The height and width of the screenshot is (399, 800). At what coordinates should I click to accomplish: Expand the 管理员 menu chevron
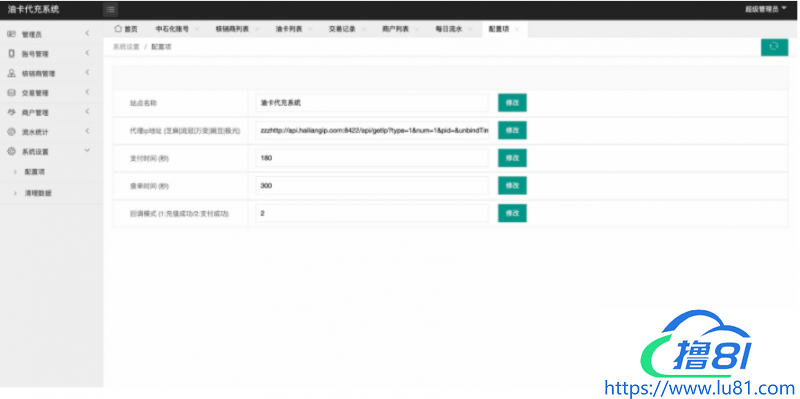(87, 34)
